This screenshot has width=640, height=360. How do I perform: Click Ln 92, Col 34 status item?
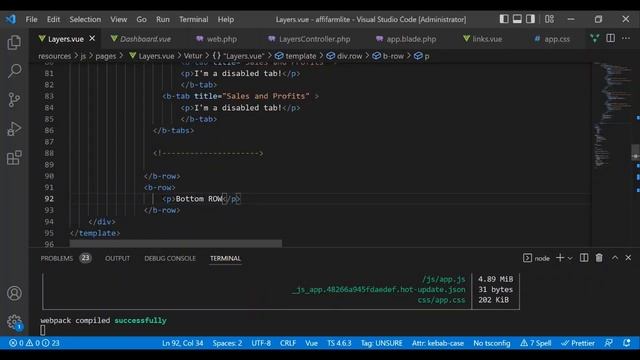point(182,343)
